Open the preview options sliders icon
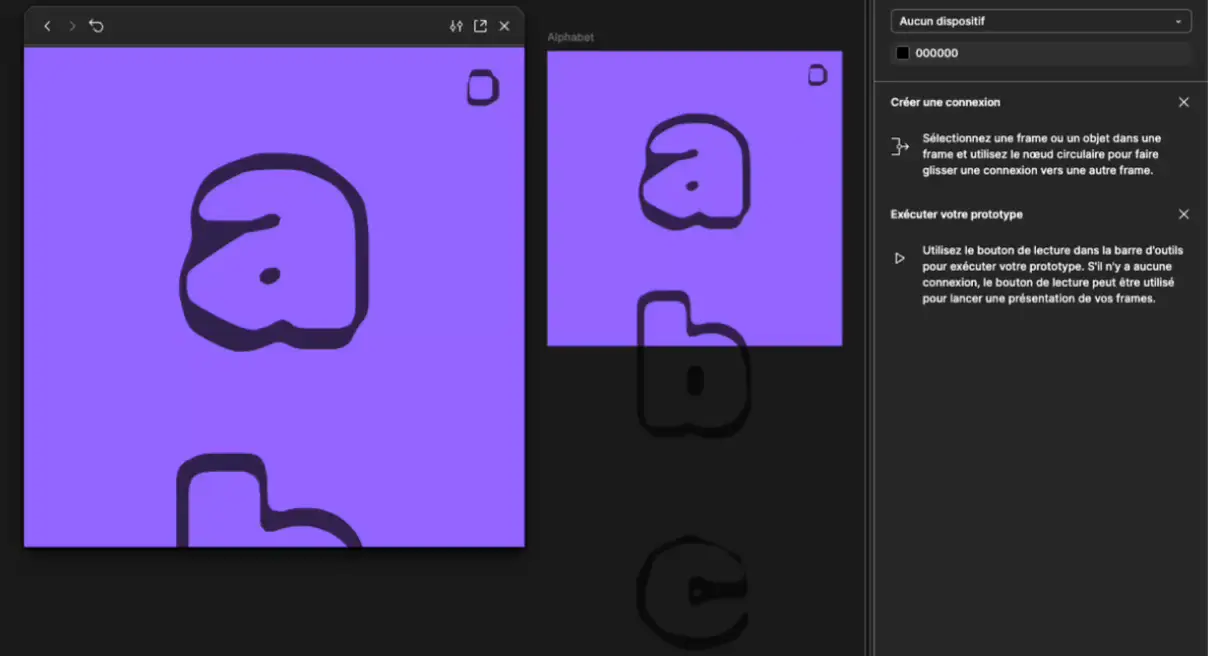The width and height of the screenshot is (1208, 656). 456,26
